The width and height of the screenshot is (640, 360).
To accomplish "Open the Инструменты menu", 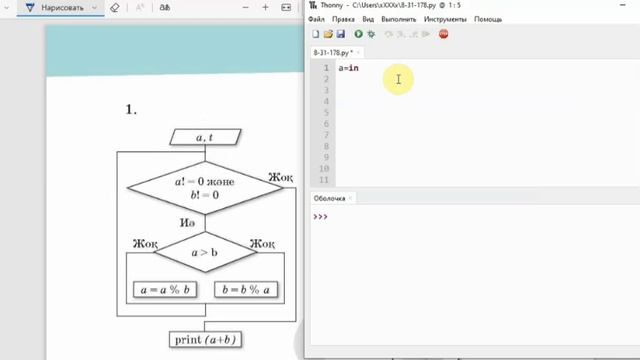I will pyautogui.click(x=445, y=19).
